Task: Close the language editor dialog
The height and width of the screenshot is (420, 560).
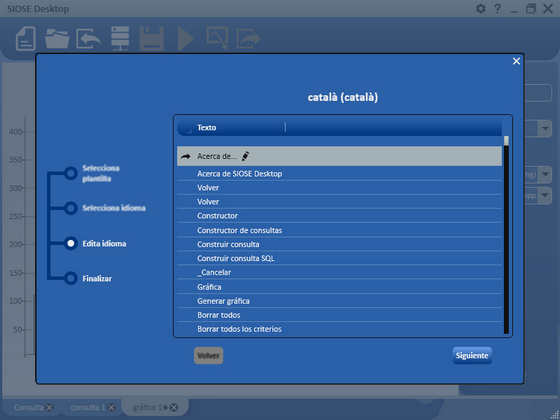Action: coord(516,61)
